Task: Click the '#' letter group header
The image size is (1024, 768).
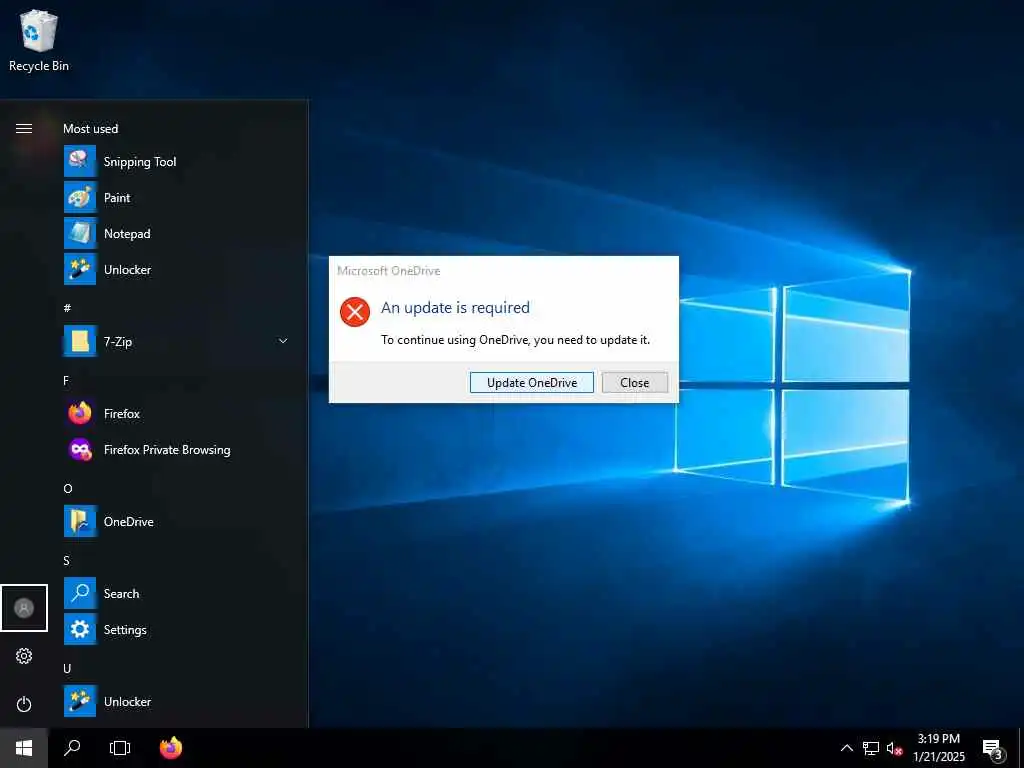Action: coord(67,308)
